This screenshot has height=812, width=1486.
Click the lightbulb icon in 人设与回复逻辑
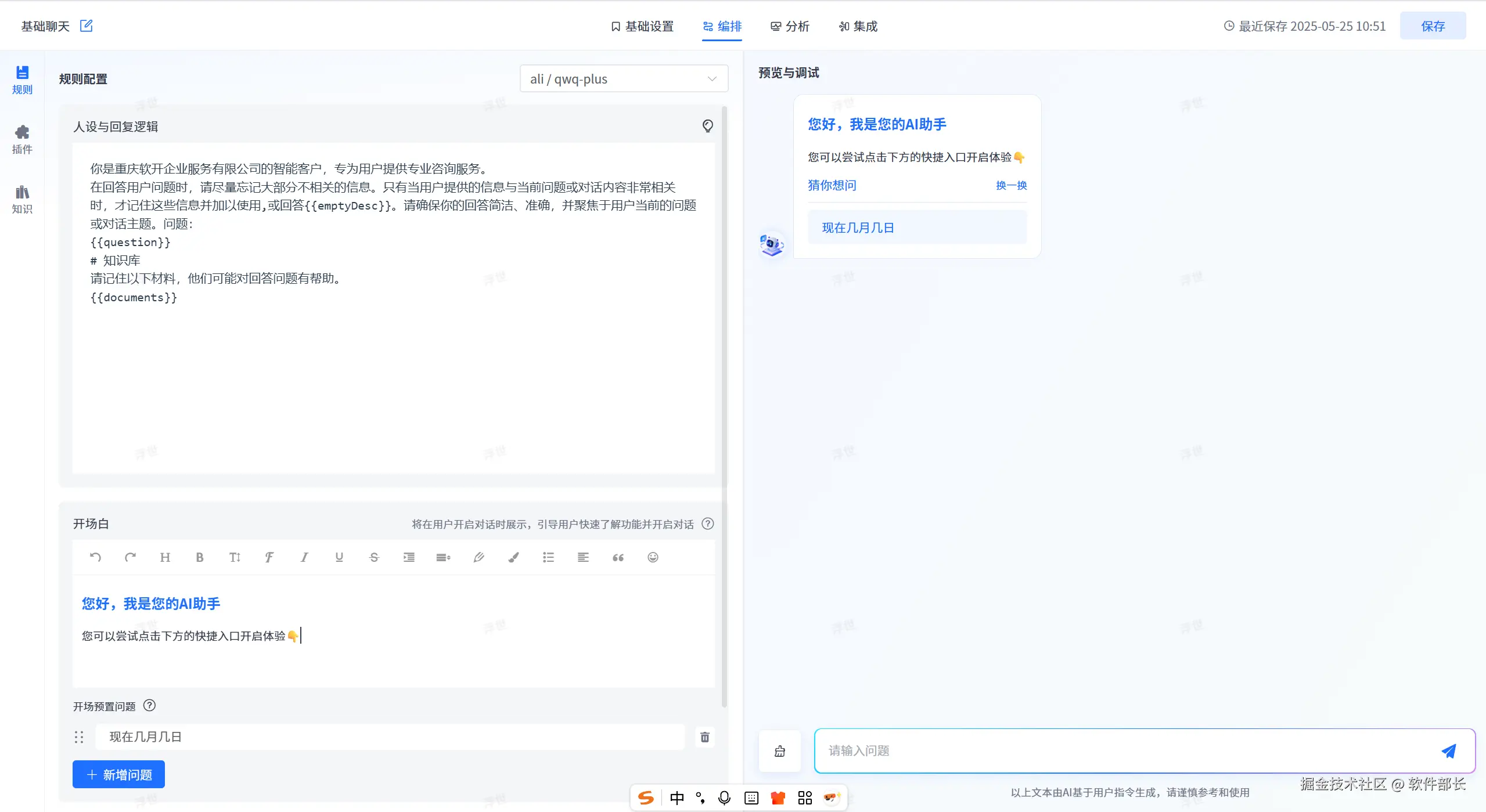coord(707,126)
